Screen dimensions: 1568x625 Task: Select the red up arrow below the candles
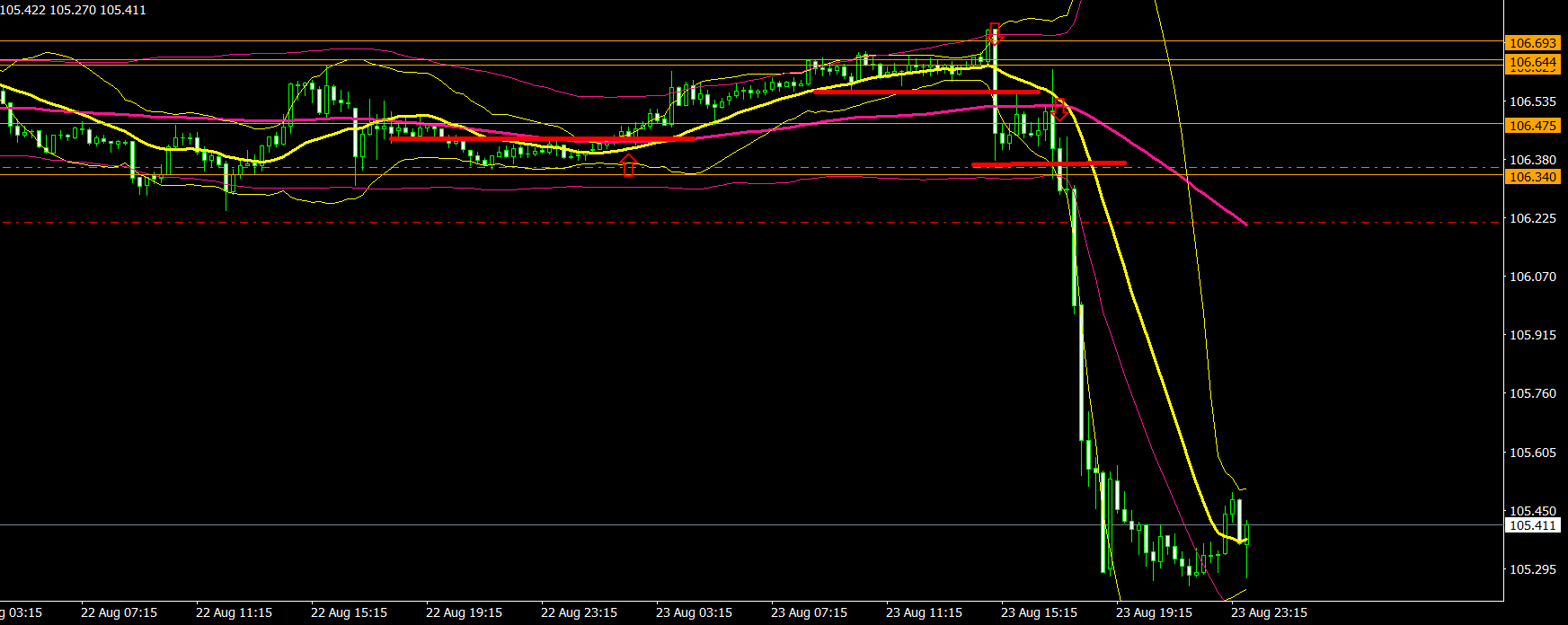(628, 164)
